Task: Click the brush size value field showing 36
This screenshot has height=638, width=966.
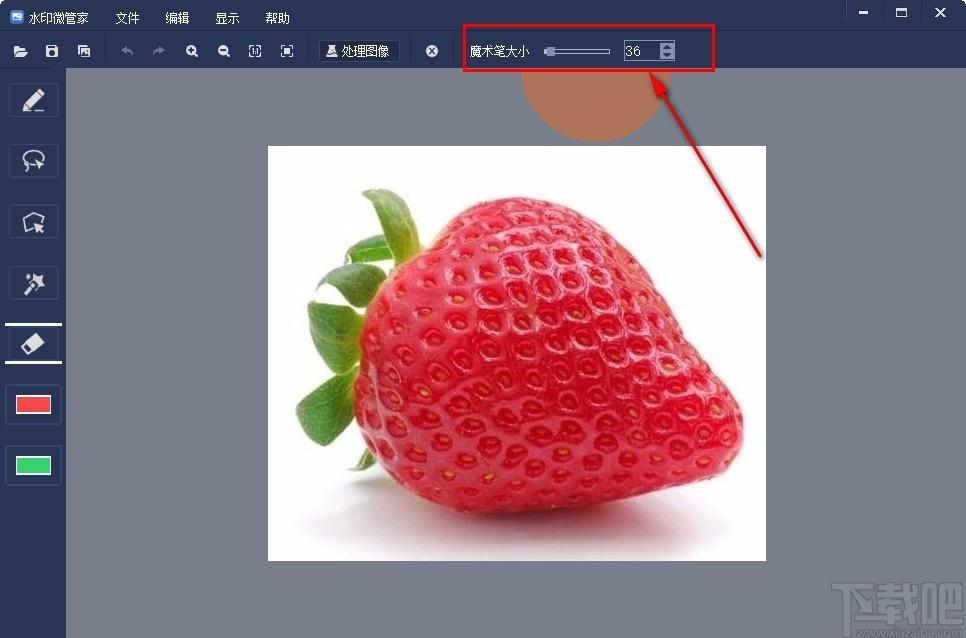Action: (x=641, y=51)
